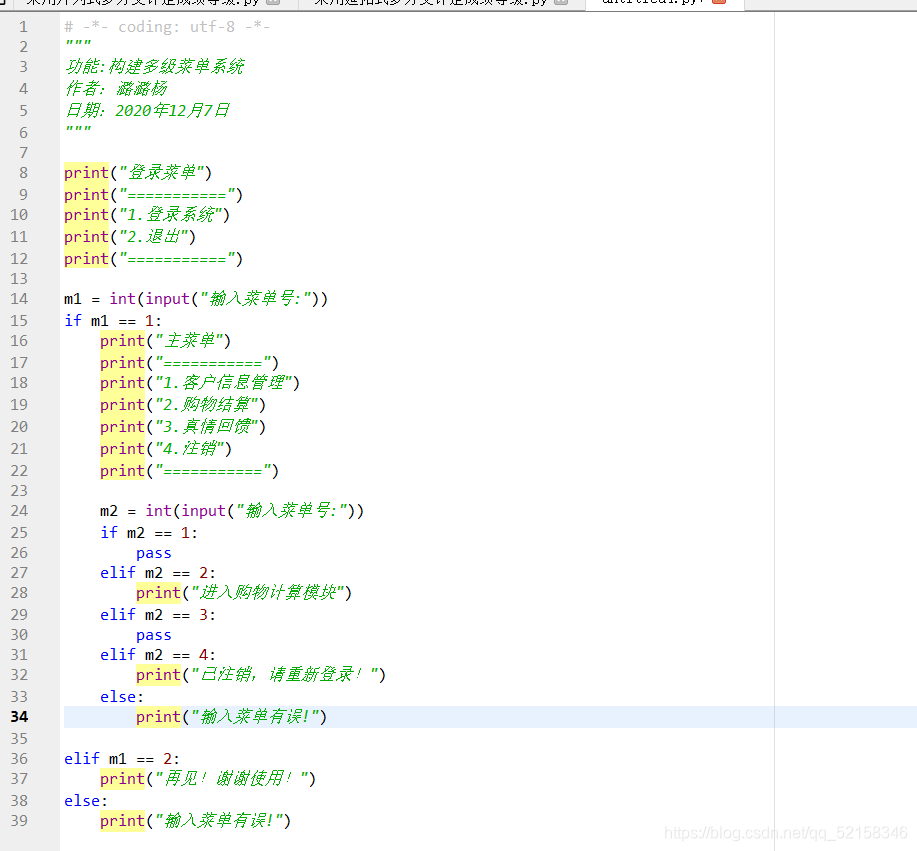The height and width of the screenshot is (851, 917).
Task: Click the 'pass' keyword on line 30
Action: 154,635
